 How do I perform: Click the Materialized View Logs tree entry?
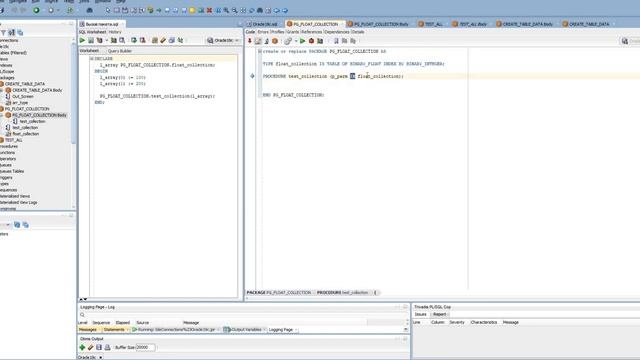pyautogui.click(x=18, y=202)
